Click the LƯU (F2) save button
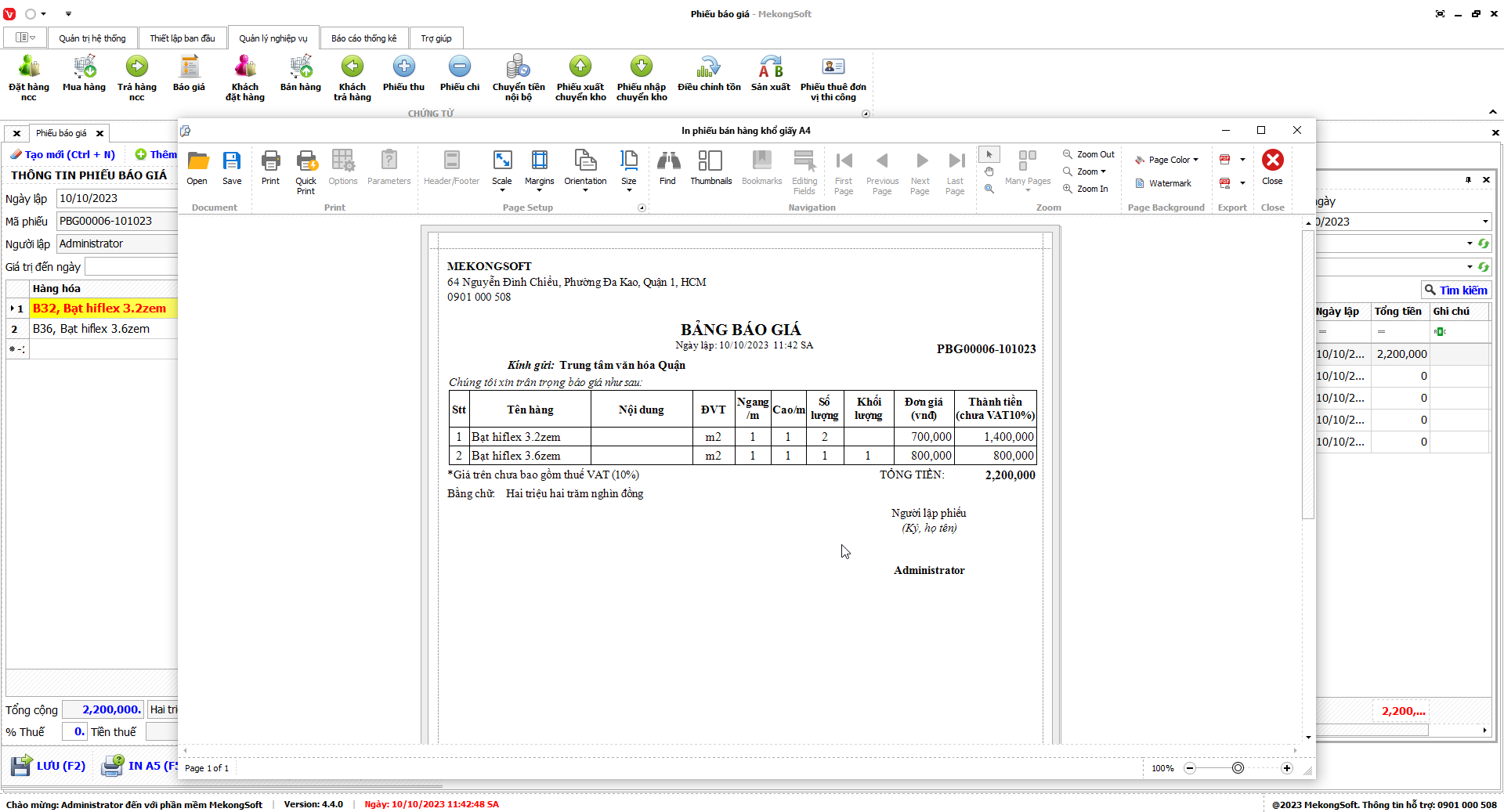Image resolution: width=1504 pixels, height=812 pixels. [x=49, y=766]
